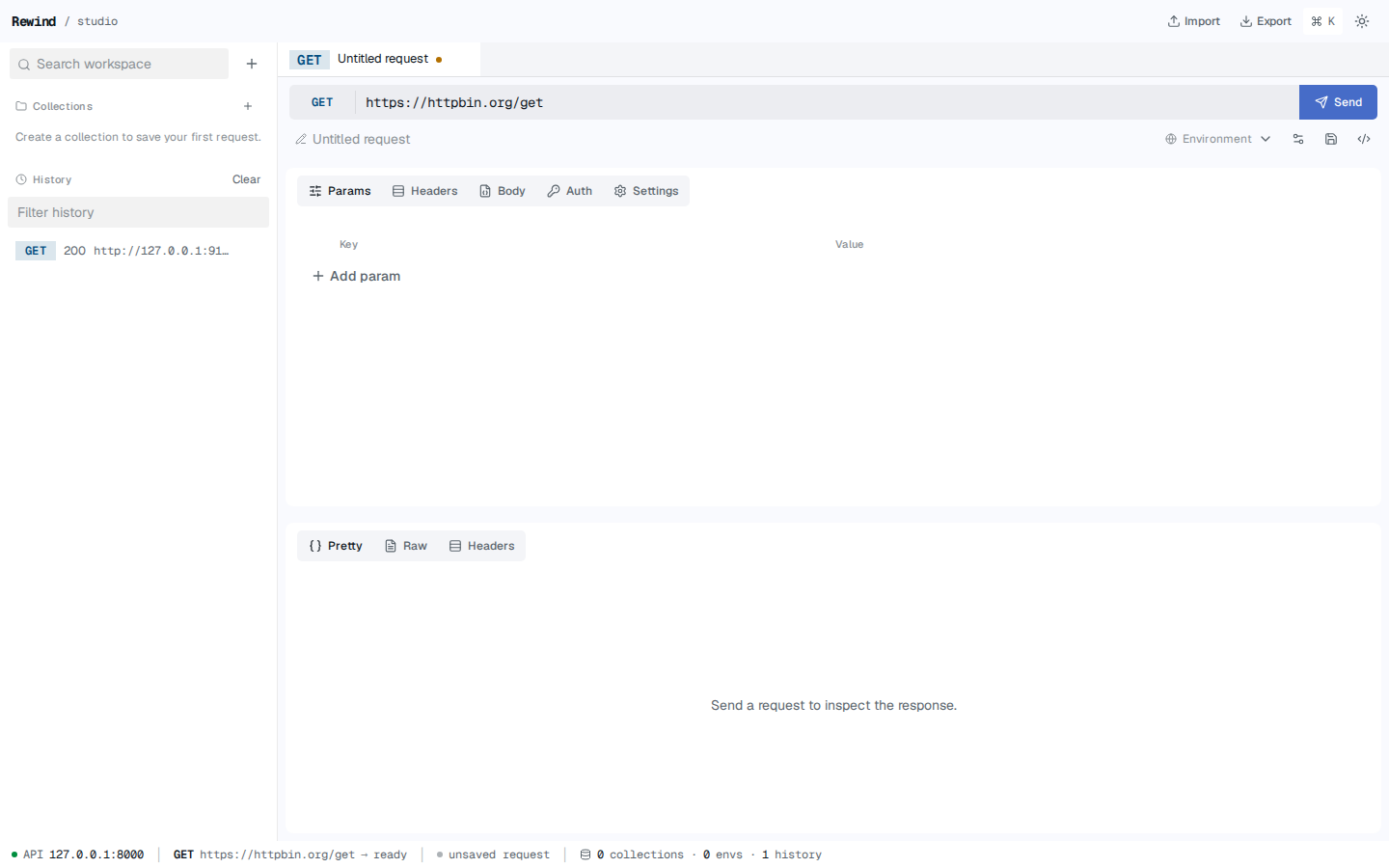This screenshot has width=1389, height=868.
Task: Focus the Filter history field
Action: coord(138,212)
